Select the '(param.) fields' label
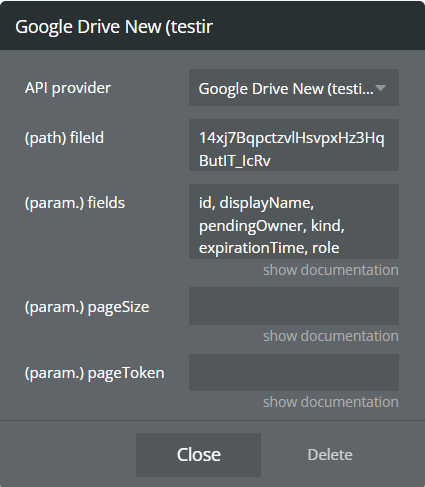Screen dimensions: 425x487 pyautogui.click(x=75, y=203)
